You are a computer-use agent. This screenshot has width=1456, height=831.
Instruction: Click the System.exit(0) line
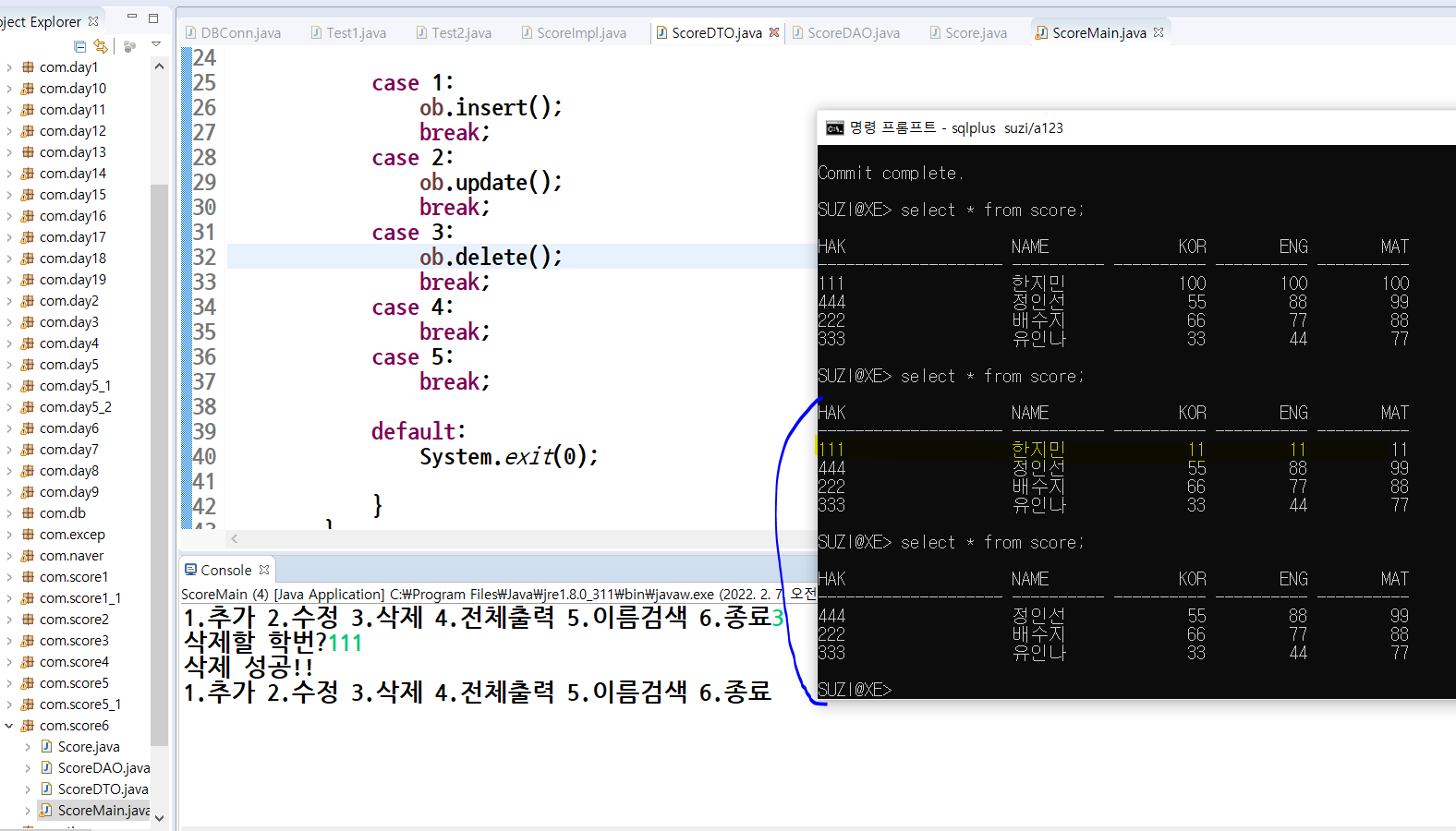tap(509, 456)
